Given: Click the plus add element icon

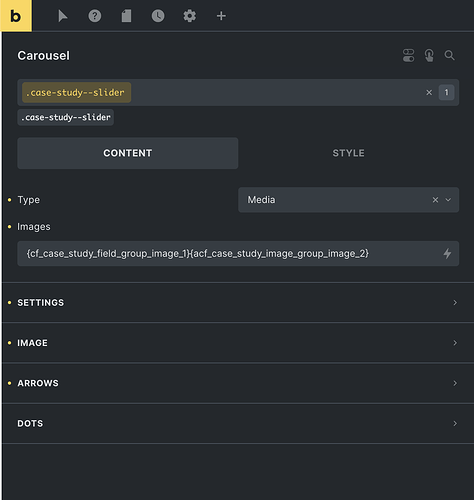Looking at the screenshot, I should (x=221, y=16).
